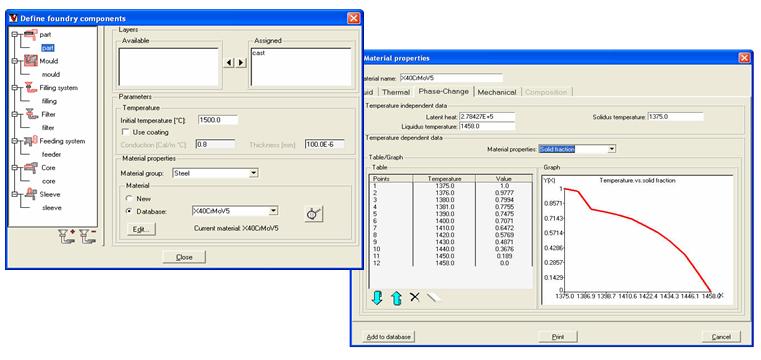
Task: Select the sleeve child tree item
Action: click(52, 208)
